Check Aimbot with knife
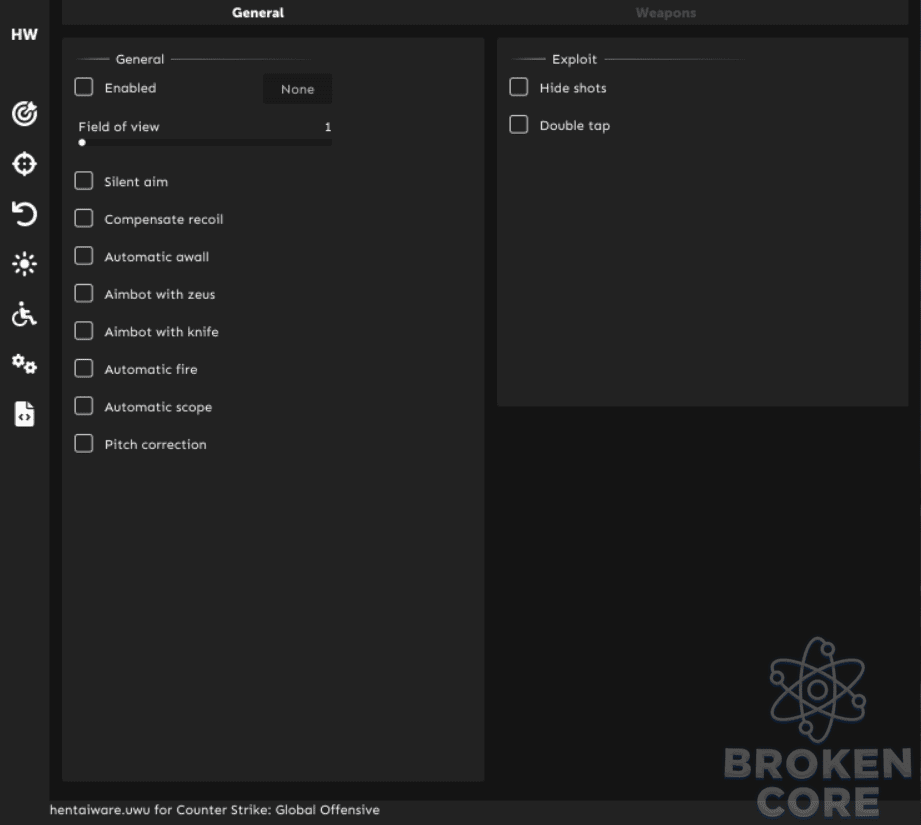The width and height of the screenshot is (921, 825). (x=84, y=331)
